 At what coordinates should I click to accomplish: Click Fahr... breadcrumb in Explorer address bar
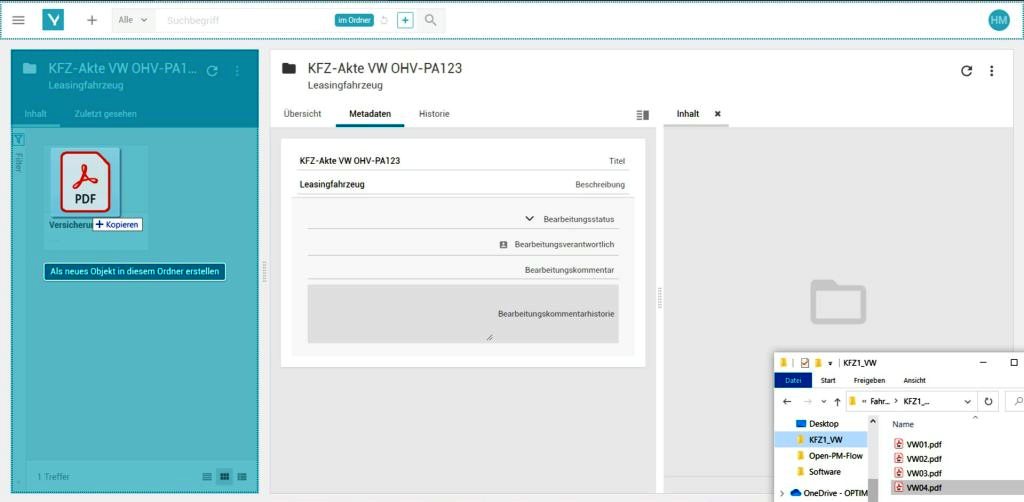pyautogui.click(x=880, y=401)
